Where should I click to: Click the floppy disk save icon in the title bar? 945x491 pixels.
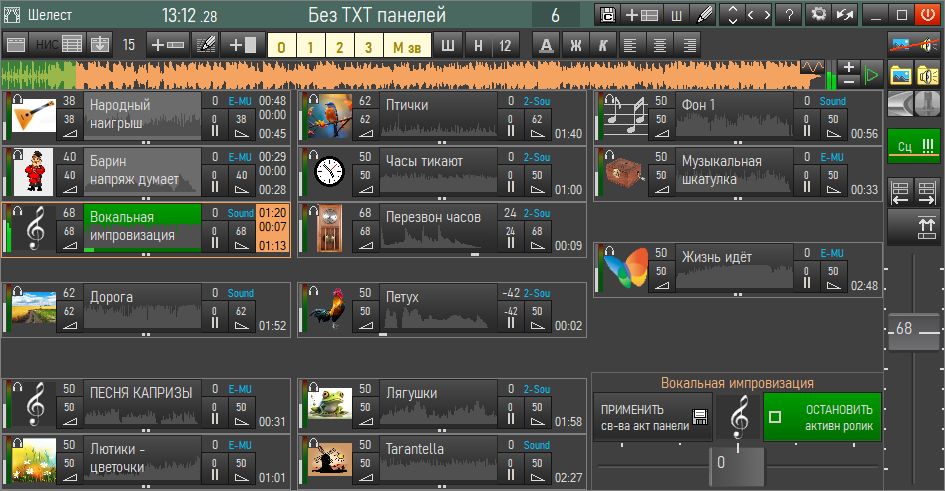coord(608,14)
